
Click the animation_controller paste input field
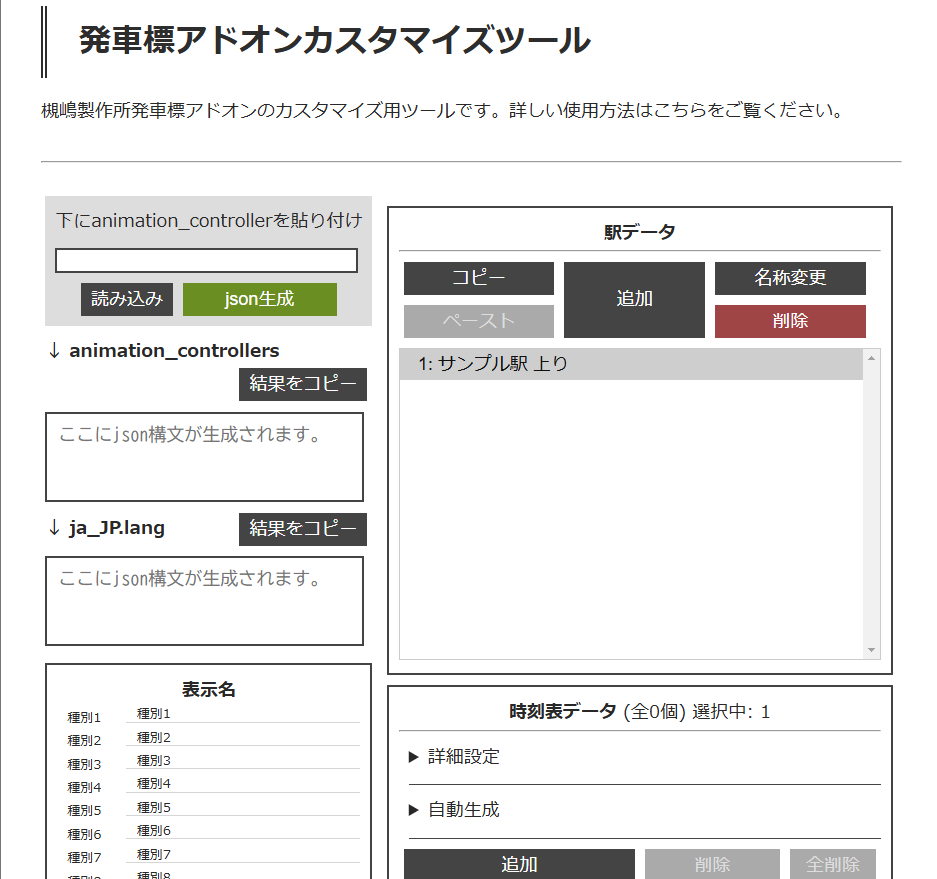206,261
